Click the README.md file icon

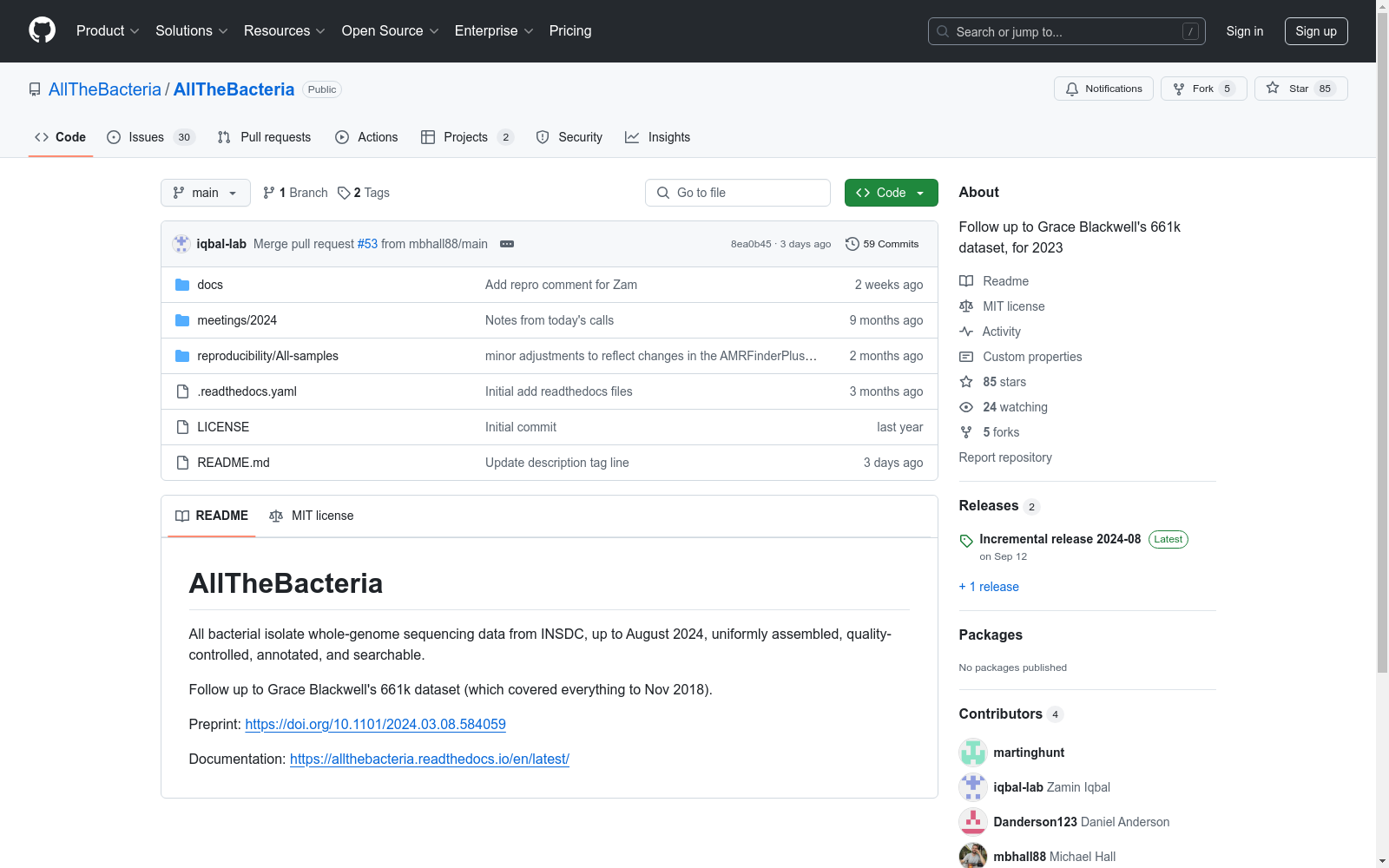[x=182, y=463]
